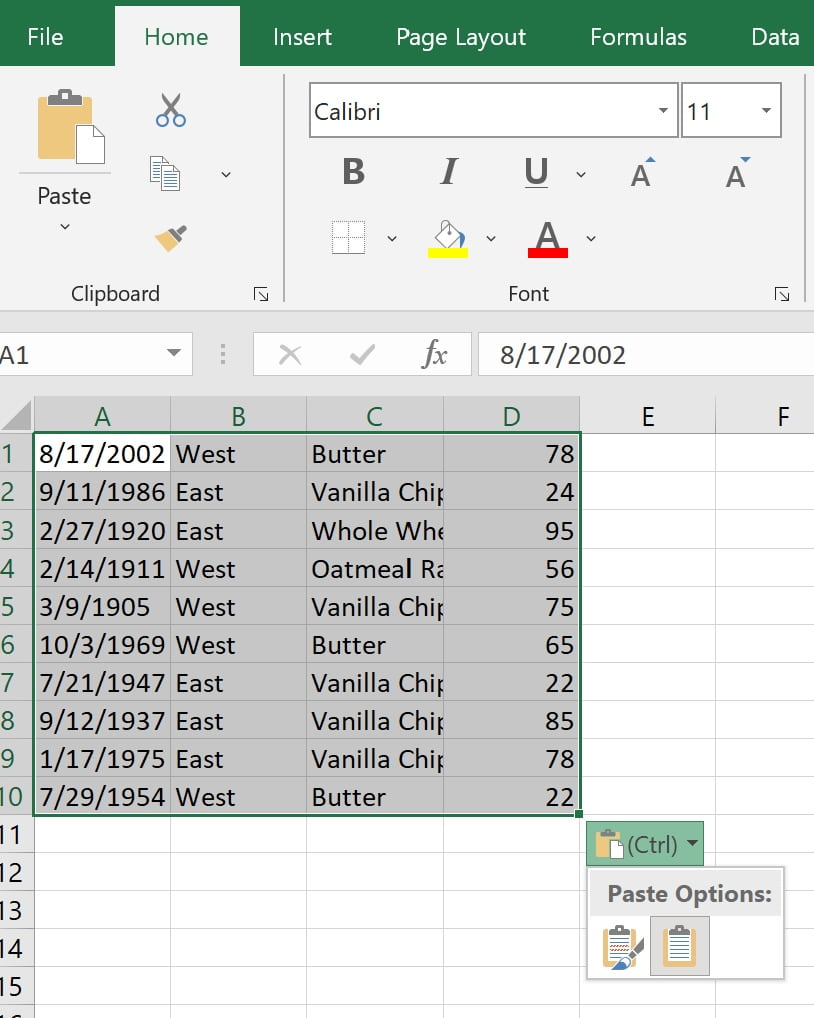Switch to the Formulas ribbon tab

coord(637,36)
